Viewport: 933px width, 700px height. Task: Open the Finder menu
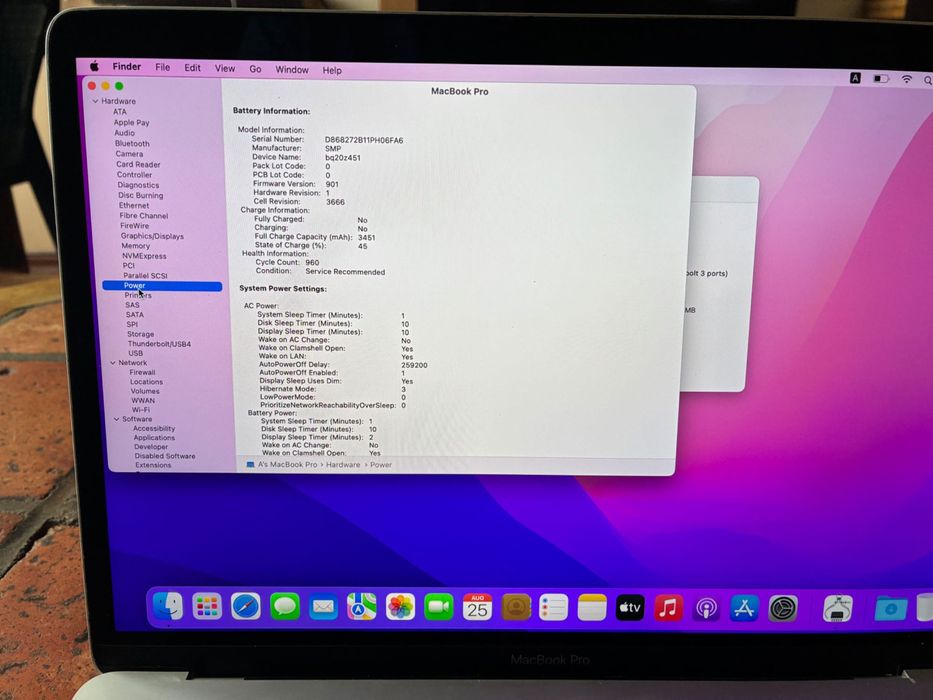click(127, 67)
